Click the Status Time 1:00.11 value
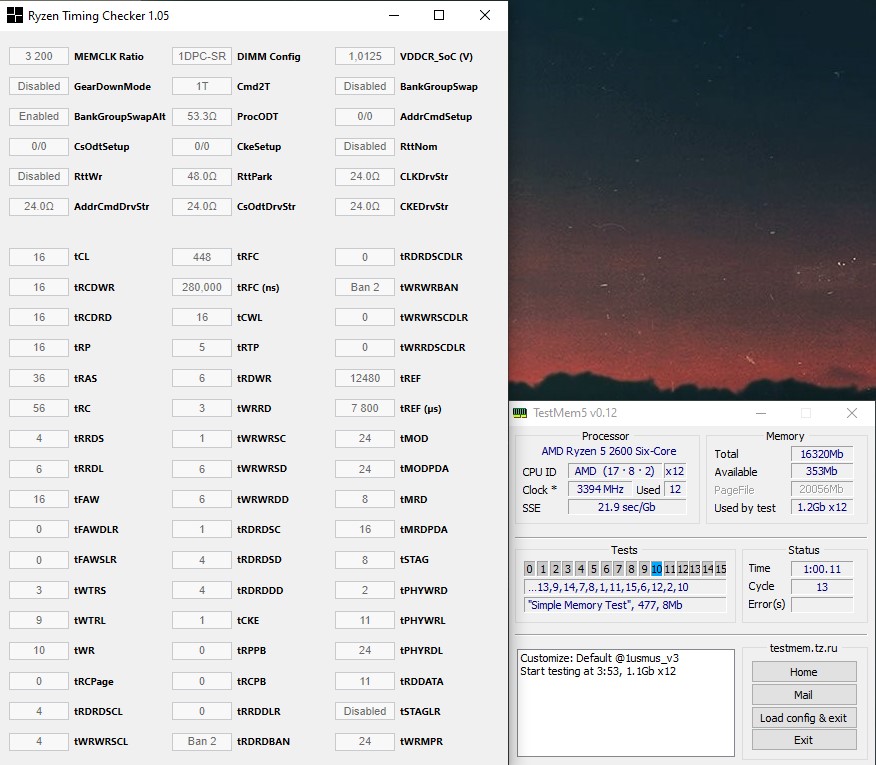 822,569
